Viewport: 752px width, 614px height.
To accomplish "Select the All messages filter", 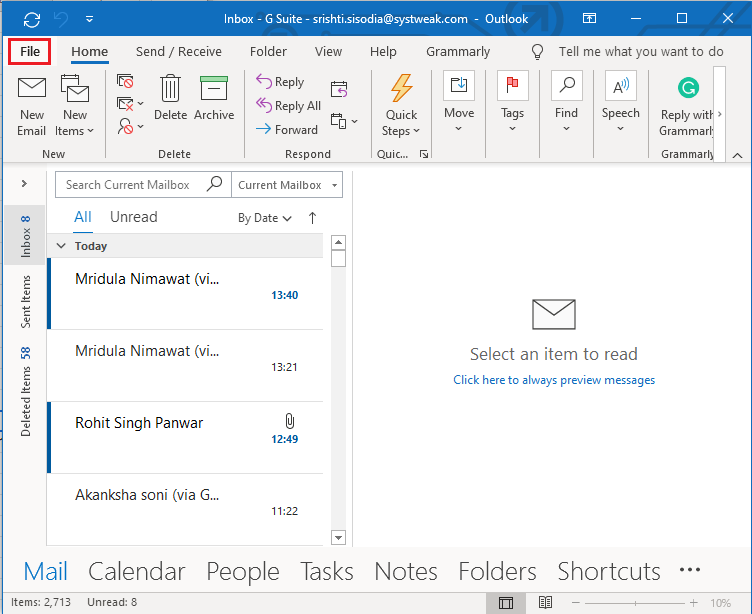I will click(82, 217).
